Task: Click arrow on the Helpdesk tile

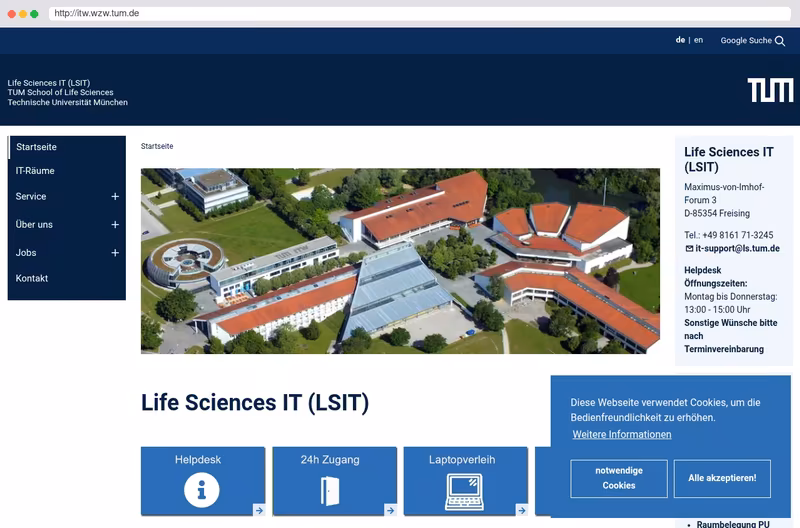Action: click(259, 510)
